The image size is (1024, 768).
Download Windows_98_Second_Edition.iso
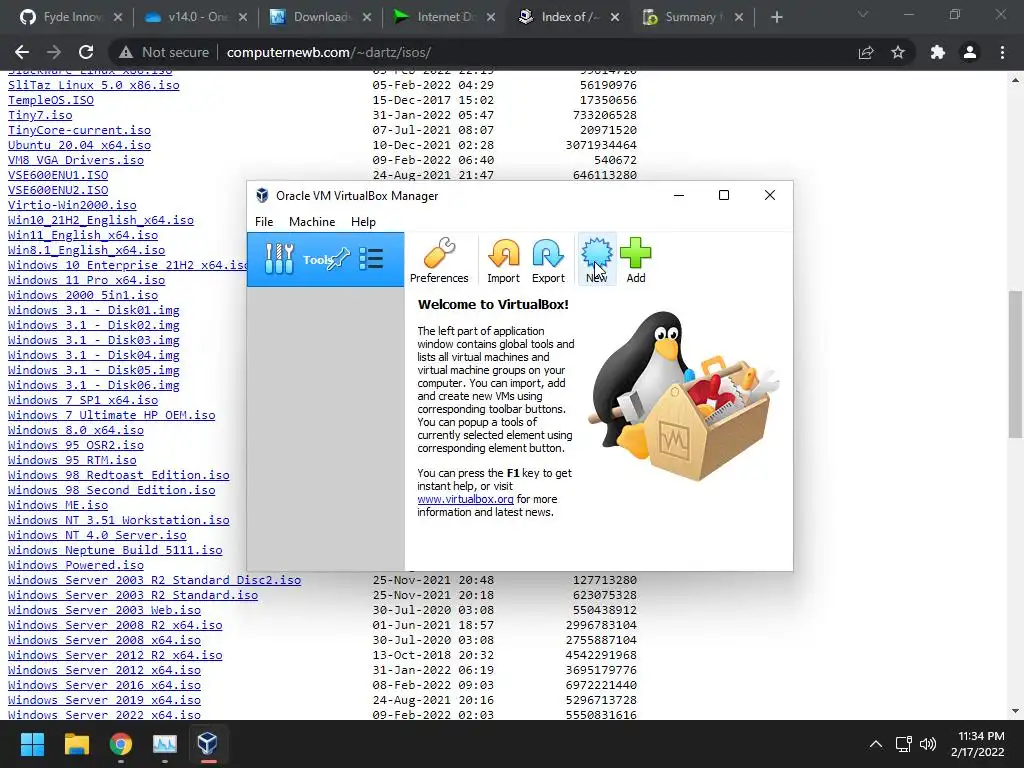112,490
